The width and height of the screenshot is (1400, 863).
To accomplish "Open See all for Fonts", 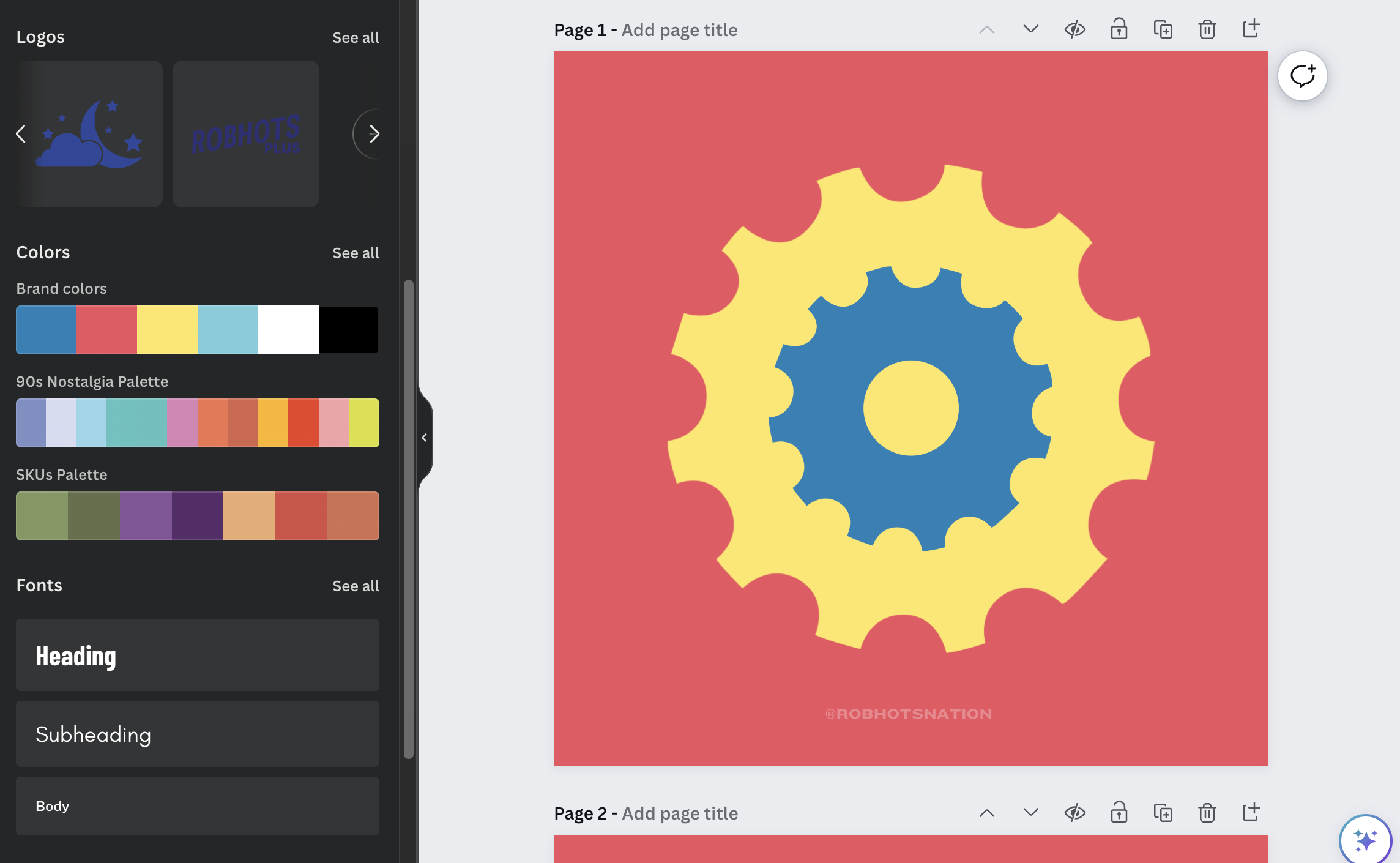I will (x=356, y=586).
